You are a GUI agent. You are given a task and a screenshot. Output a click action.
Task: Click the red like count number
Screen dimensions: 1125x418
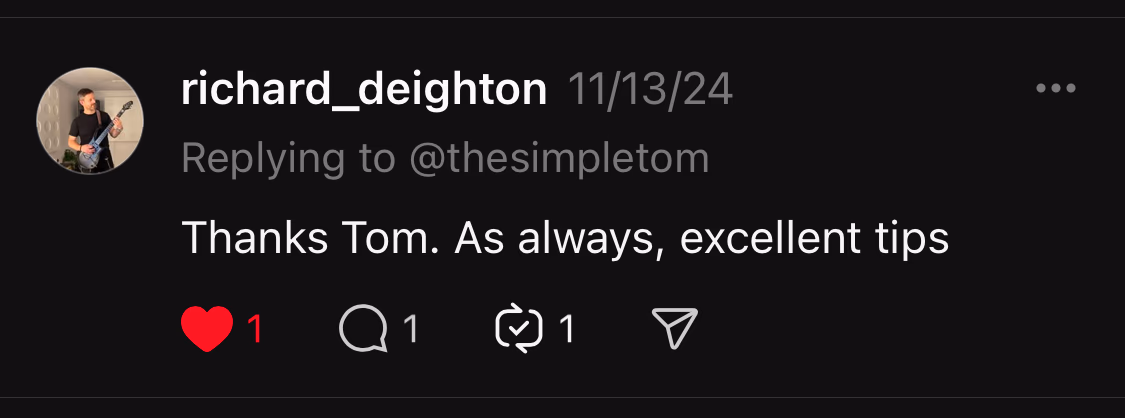pyautogui.click(x=254, y=329)
